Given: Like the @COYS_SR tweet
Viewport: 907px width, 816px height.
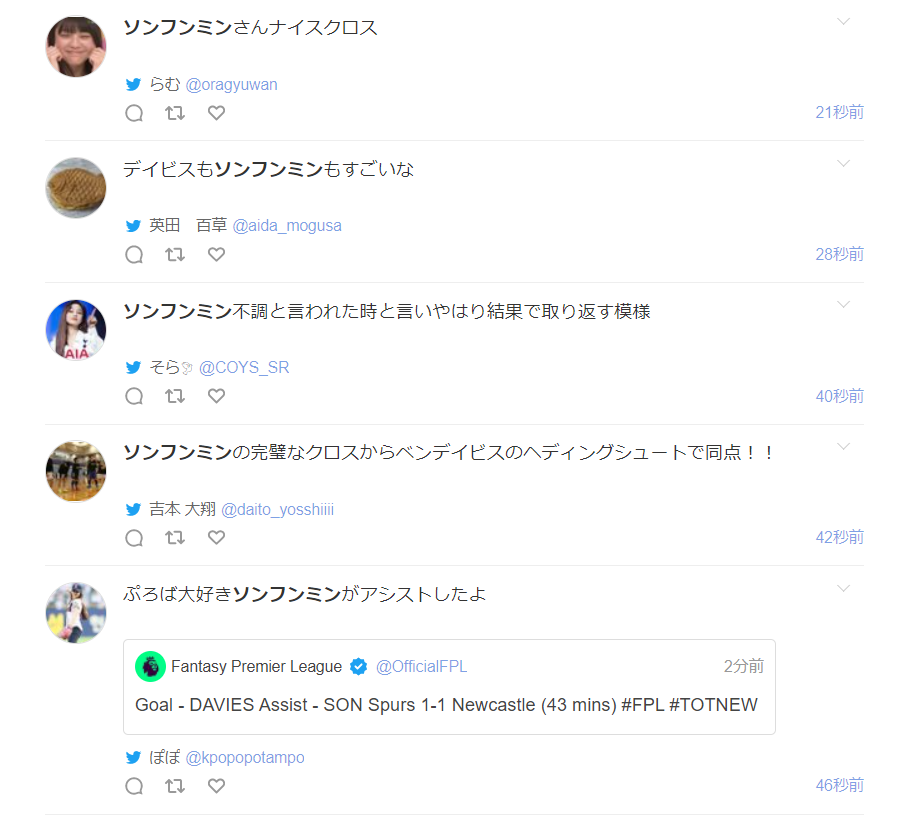Looking at the screenshot, I should tap(216, 396).
